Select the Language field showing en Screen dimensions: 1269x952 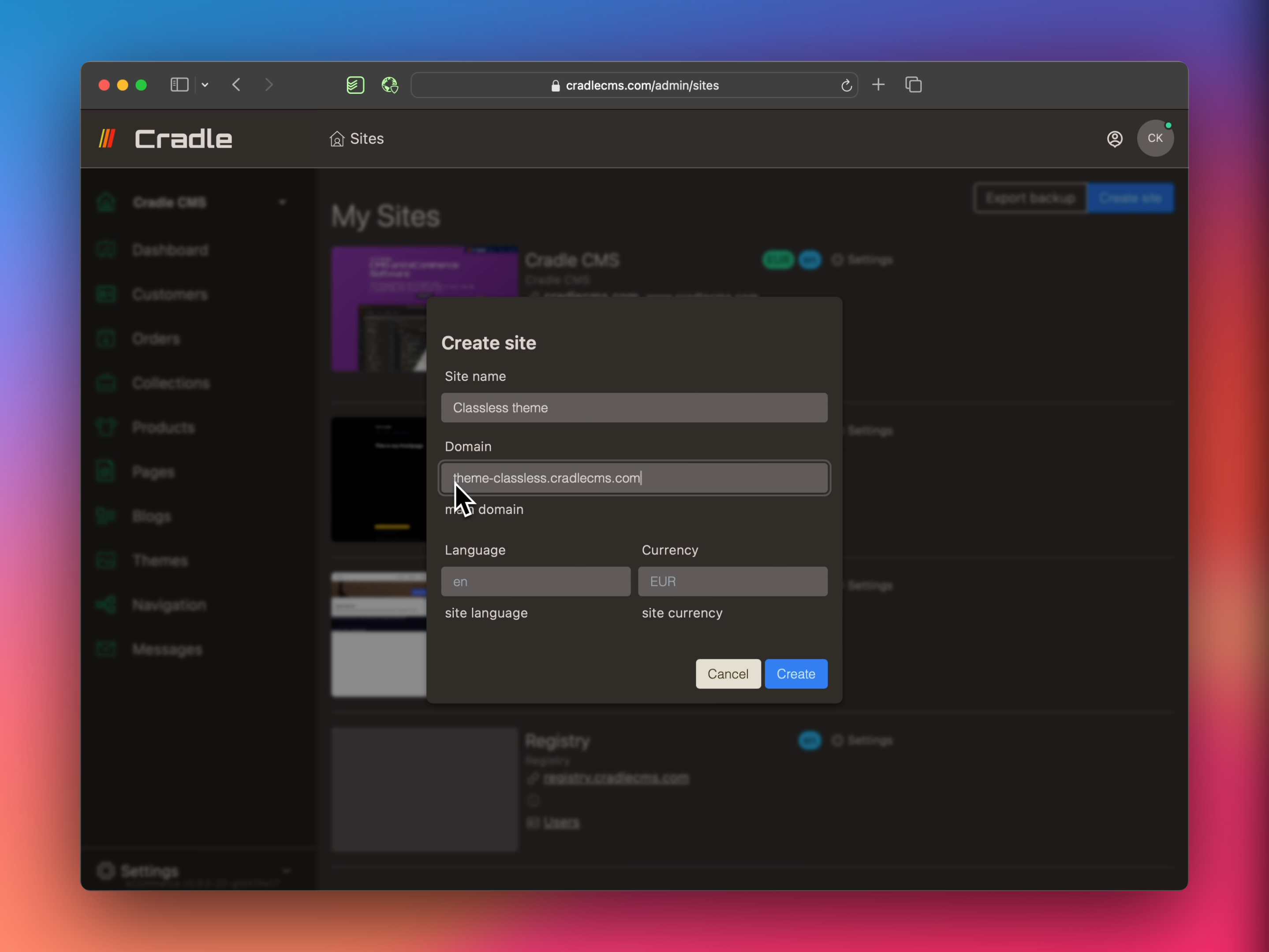pyautogui.click(x=535, y=581)
